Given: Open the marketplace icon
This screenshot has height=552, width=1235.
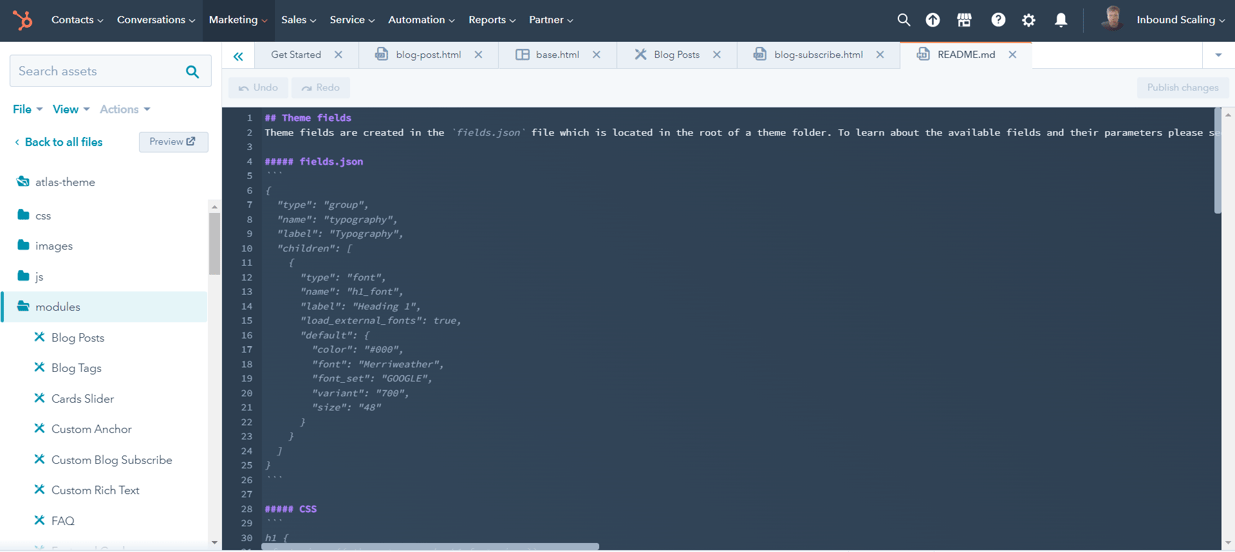Looking at the screenshot, I should click(x=964, y=20).
